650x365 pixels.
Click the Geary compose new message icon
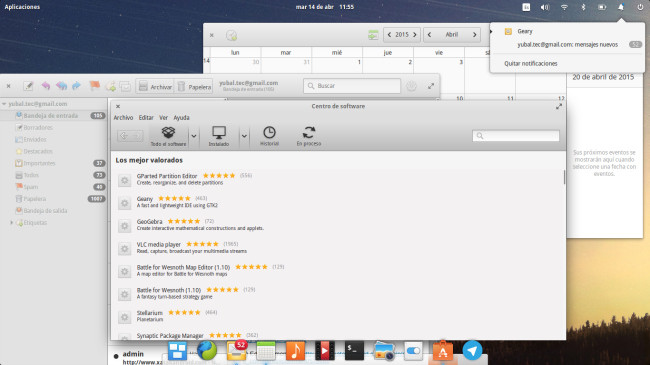point(28,86)
